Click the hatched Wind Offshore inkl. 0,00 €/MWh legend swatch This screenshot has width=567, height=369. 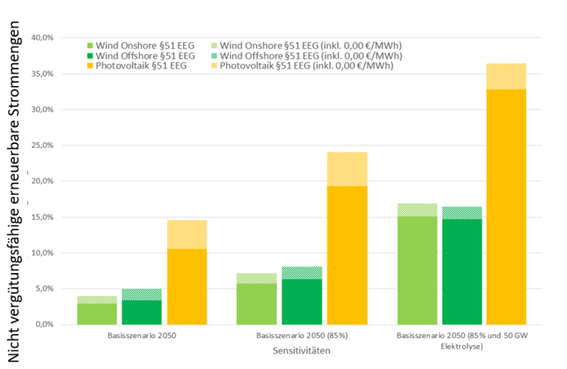tap(214, 56)
